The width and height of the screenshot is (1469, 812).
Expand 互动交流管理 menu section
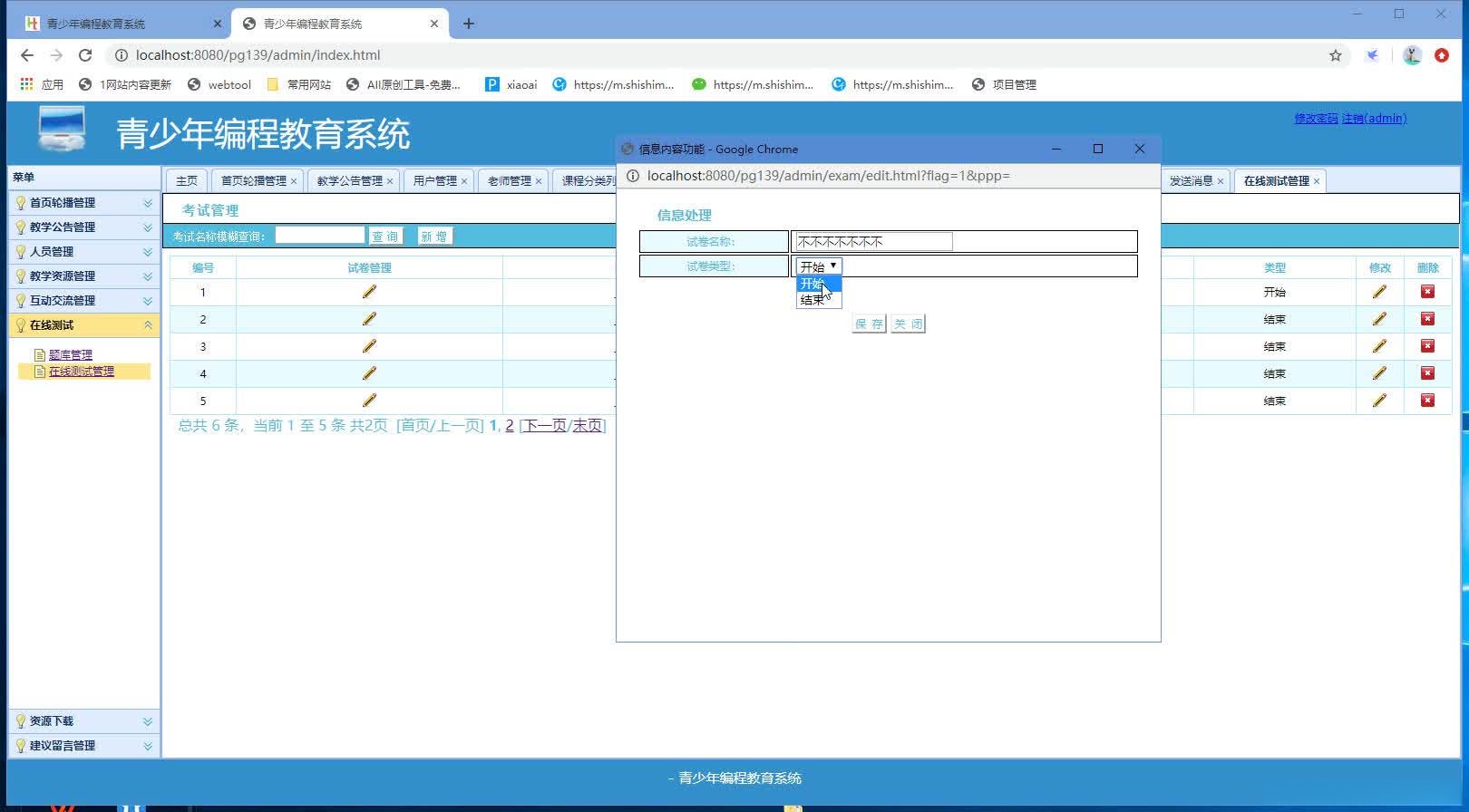(148, 301)
